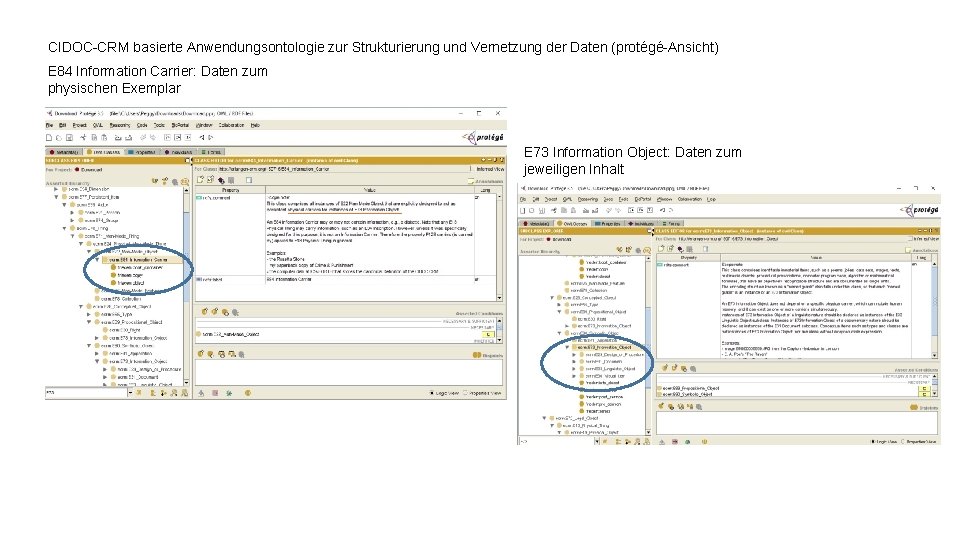Click Delete annotation icon in left class editor
The width and height of the screenshot is (960, 540).
231,180
